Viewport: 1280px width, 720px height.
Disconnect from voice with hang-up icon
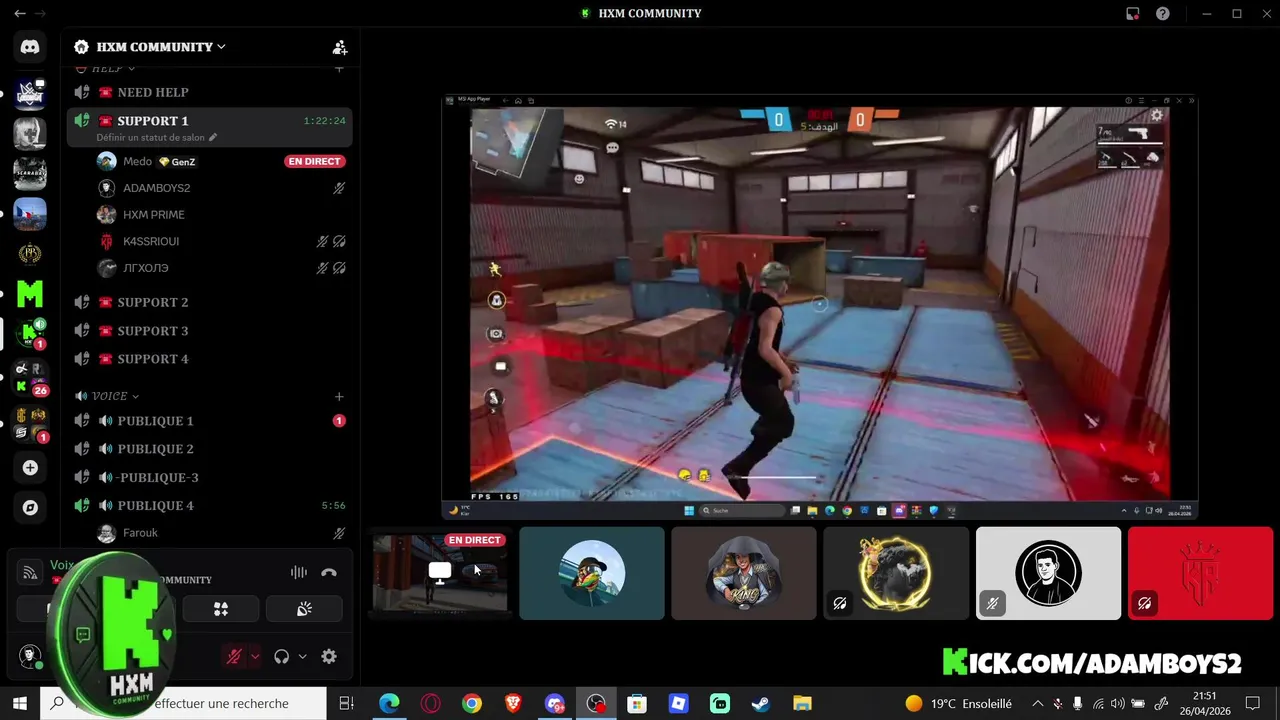[329, 573]
